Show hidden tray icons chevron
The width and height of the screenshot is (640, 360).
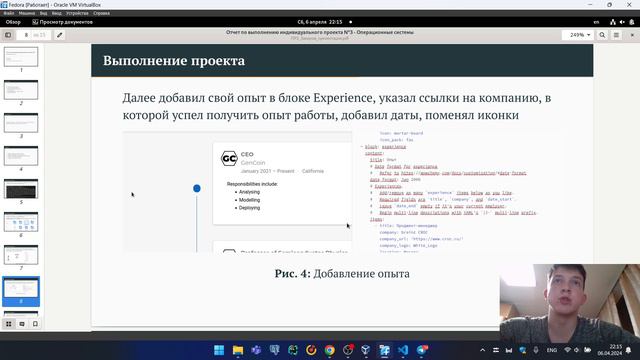click(482, 350)
